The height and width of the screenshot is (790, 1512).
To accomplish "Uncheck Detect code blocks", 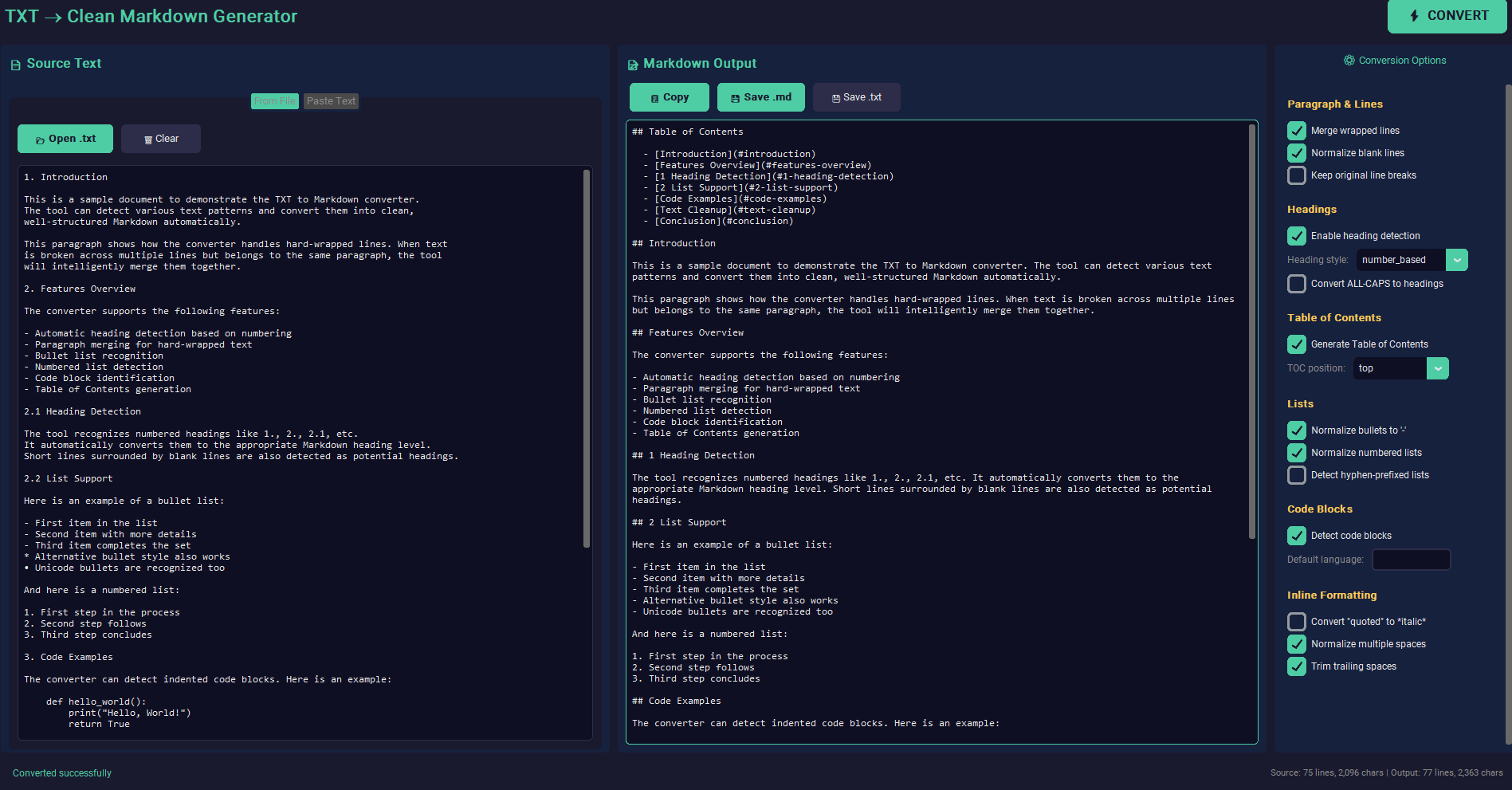I will (x=1297, y=536).
